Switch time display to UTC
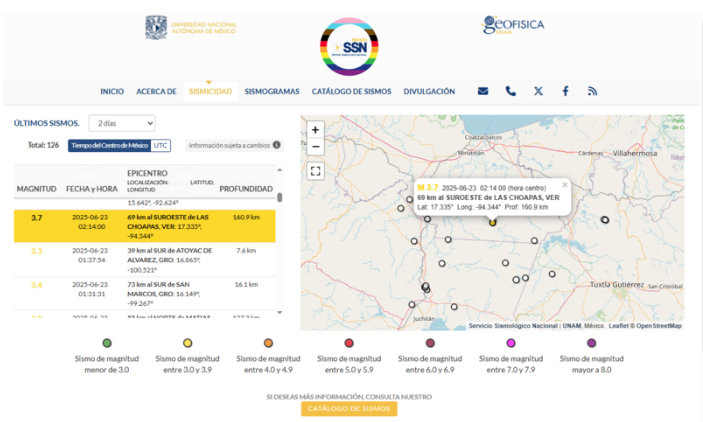 pos(161,145)
